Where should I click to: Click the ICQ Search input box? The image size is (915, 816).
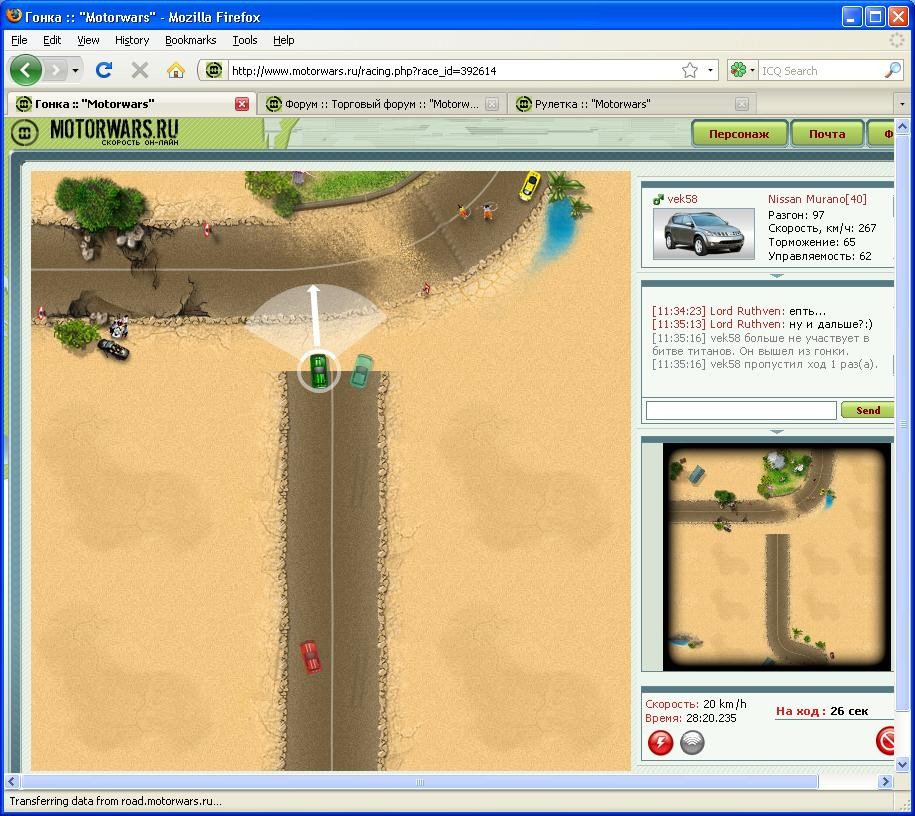820,71
